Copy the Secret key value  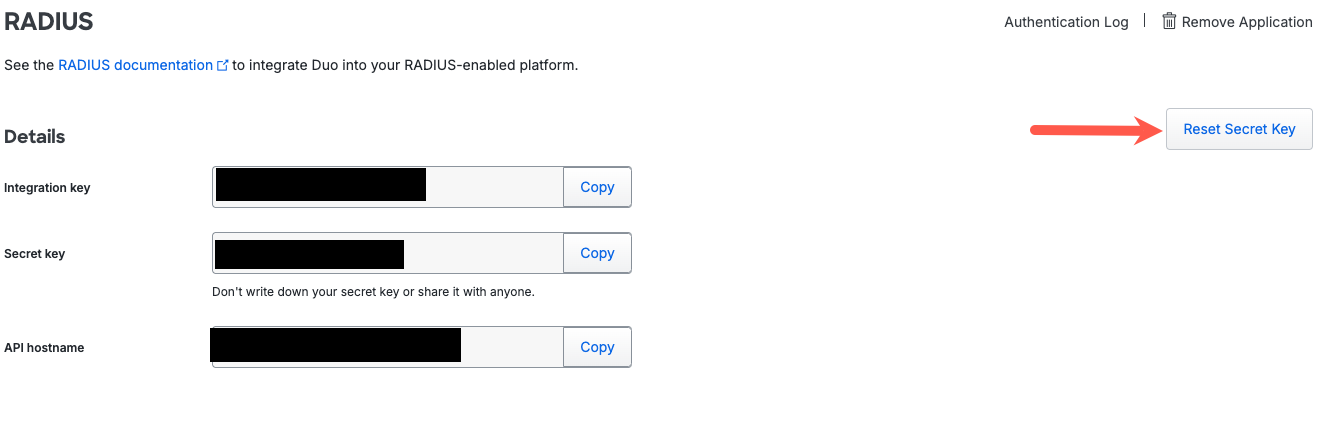point(597,253)
